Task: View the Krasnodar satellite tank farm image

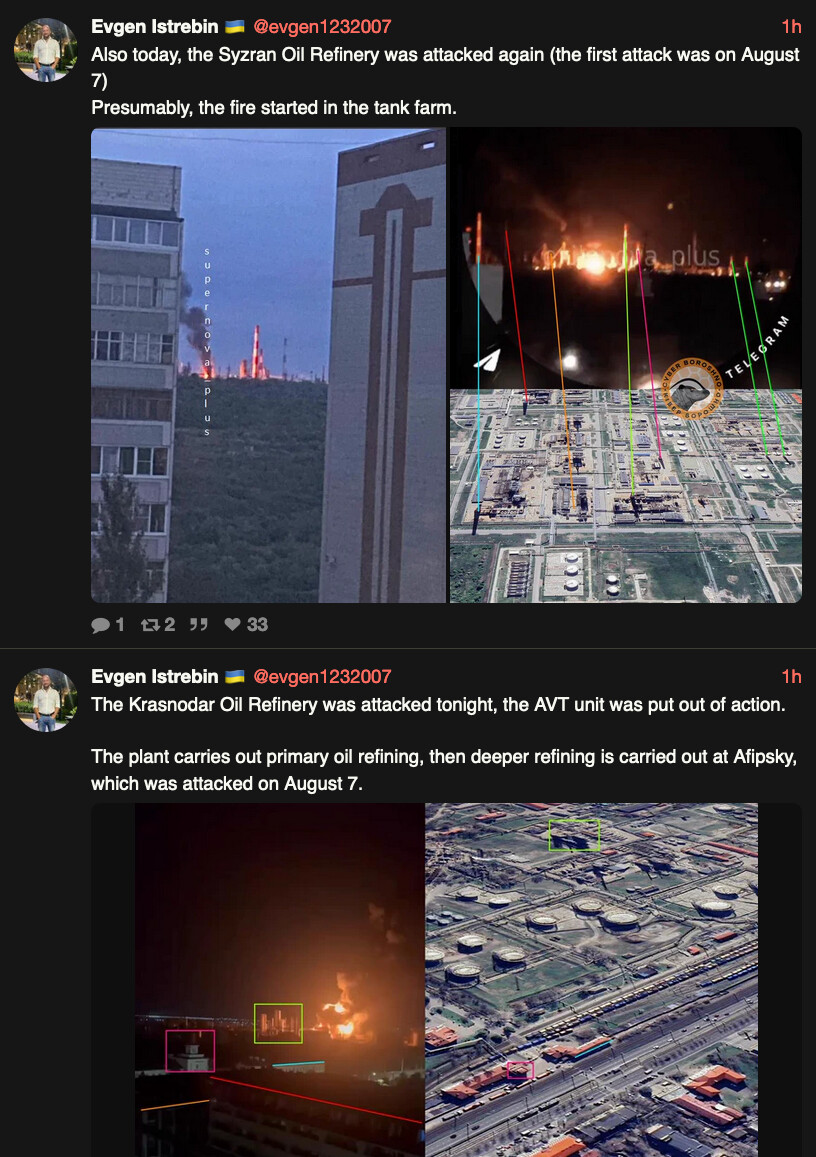Action: (592, 980)
